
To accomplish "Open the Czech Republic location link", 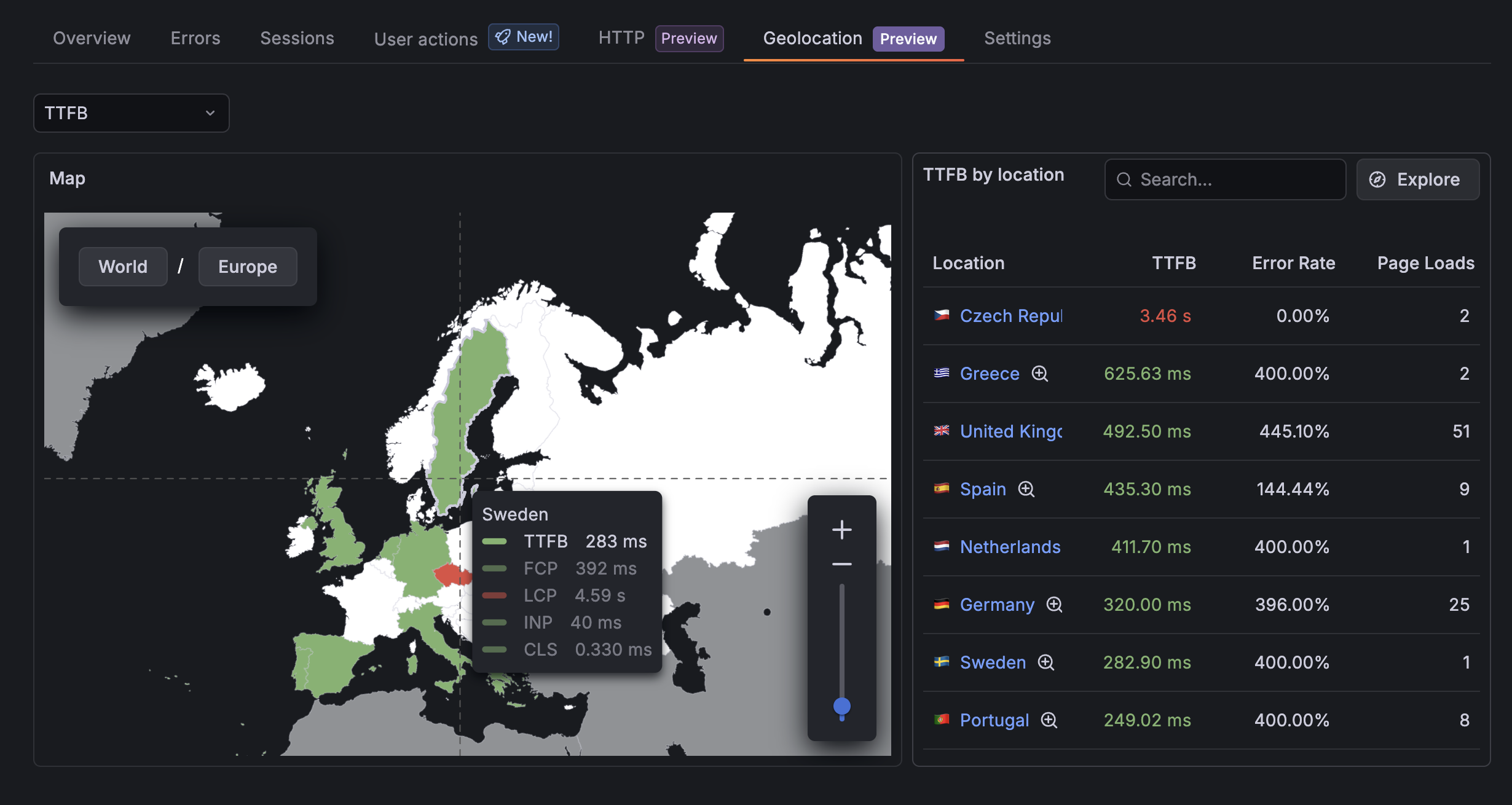I will (x=1010, y=316).
